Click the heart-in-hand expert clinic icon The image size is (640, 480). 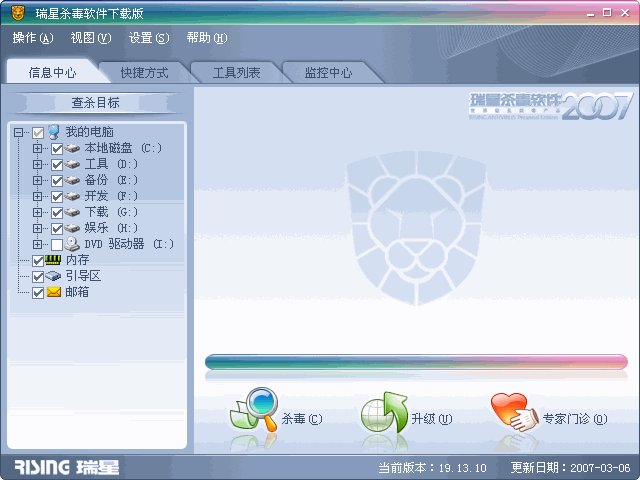pos(514,412)
